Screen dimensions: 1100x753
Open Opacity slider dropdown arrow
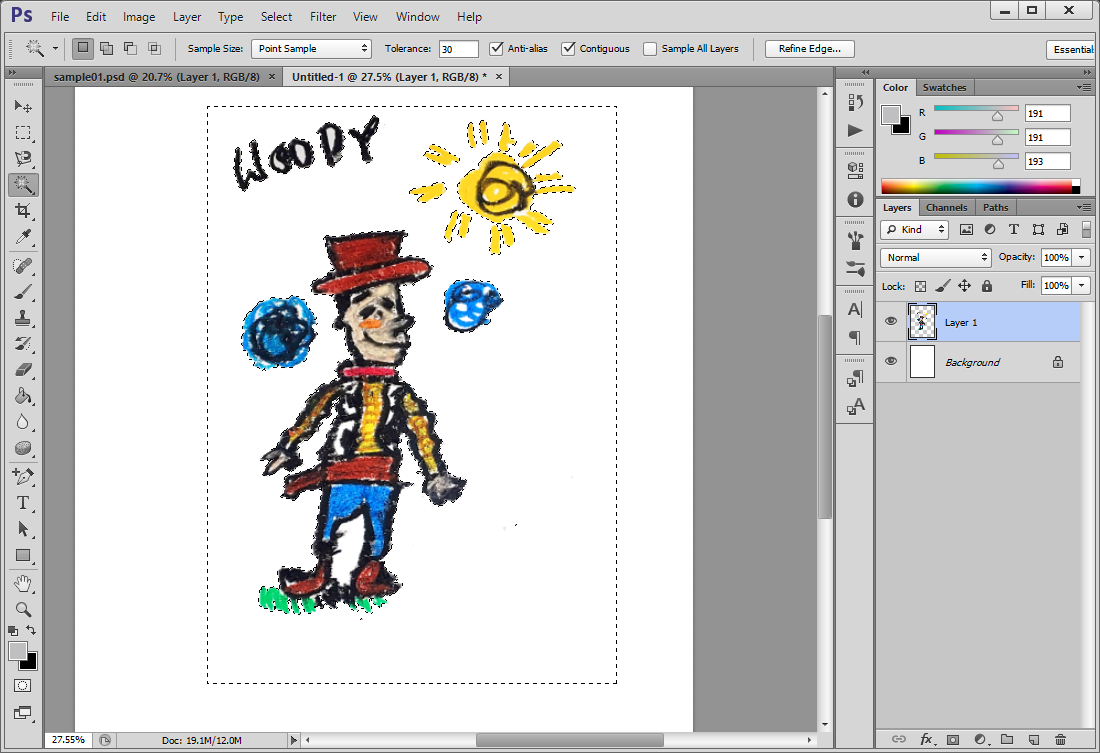[1082, 258]
